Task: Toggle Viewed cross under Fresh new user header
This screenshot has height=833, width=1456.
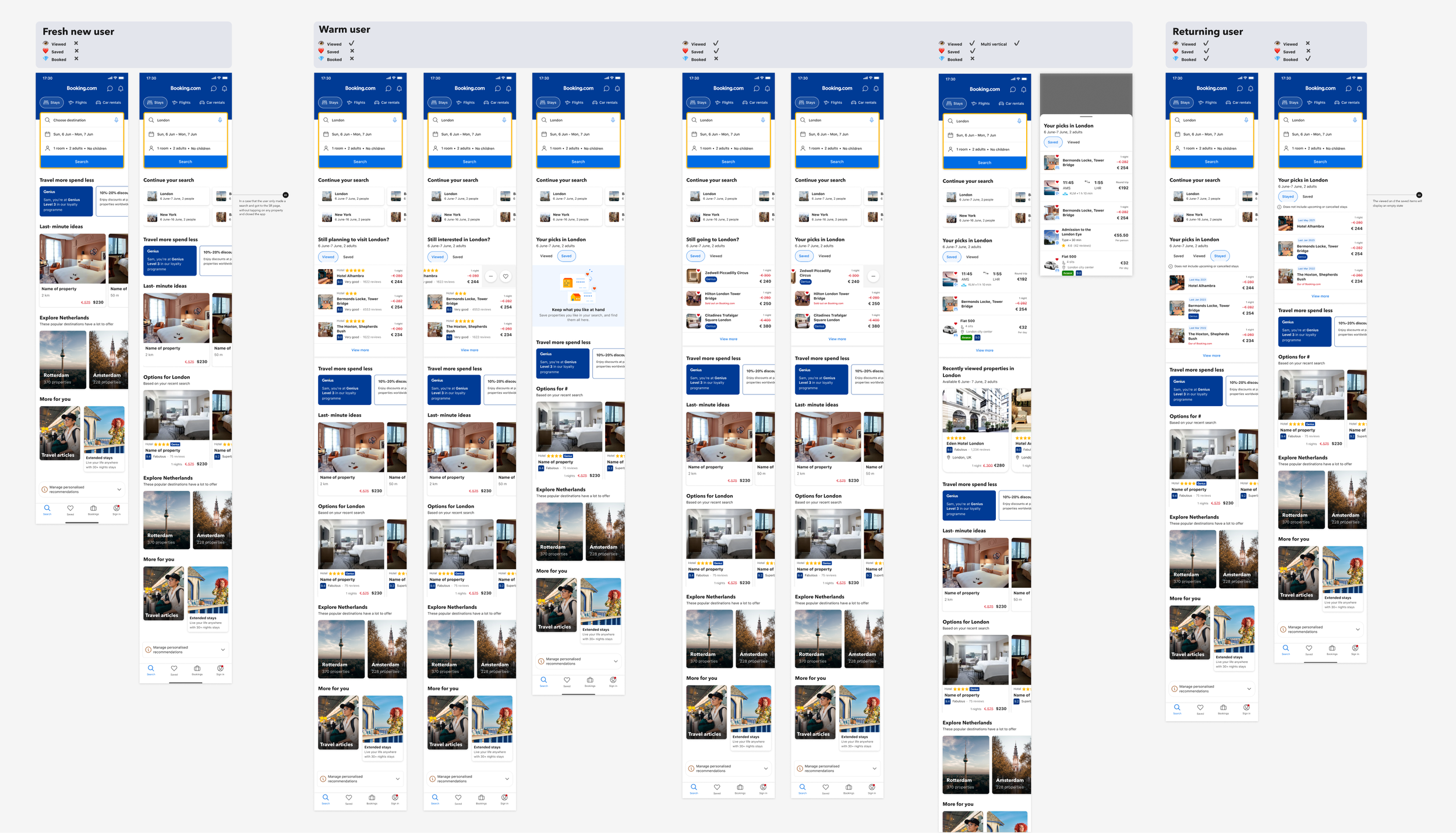Action: (76, 44)
